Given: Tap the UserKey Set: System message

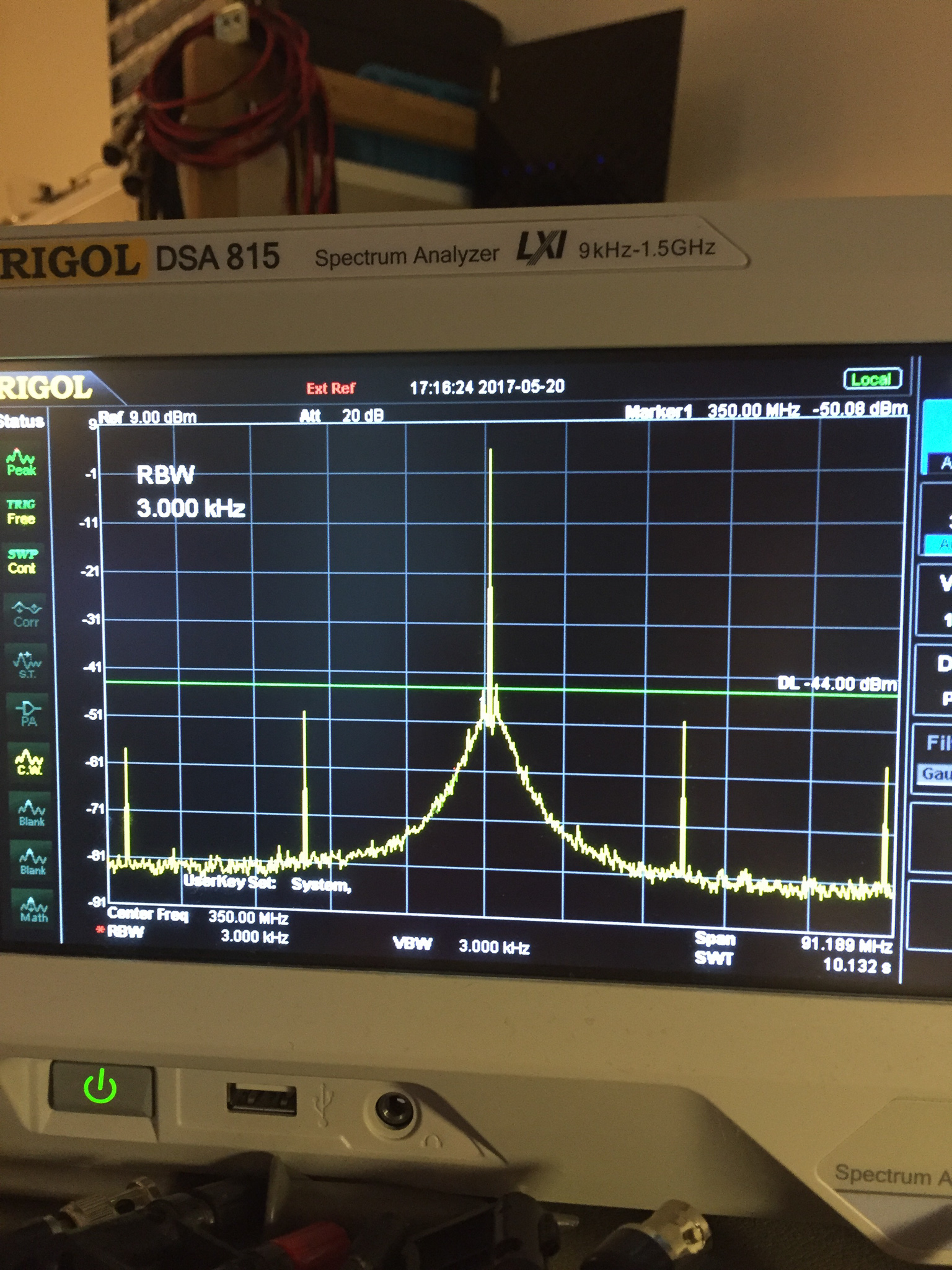Looking at the screenshot, I should (x=268, y=883).
